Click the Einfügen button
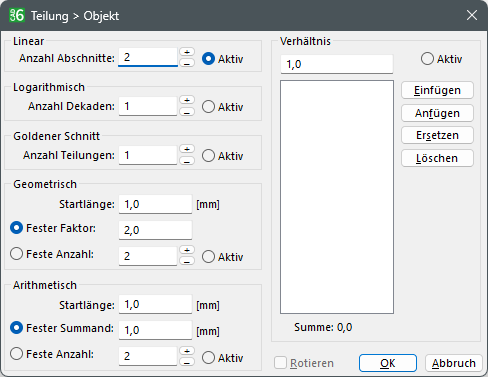The height and width of the screenshot is (377, 488). (x=437, y=90)
